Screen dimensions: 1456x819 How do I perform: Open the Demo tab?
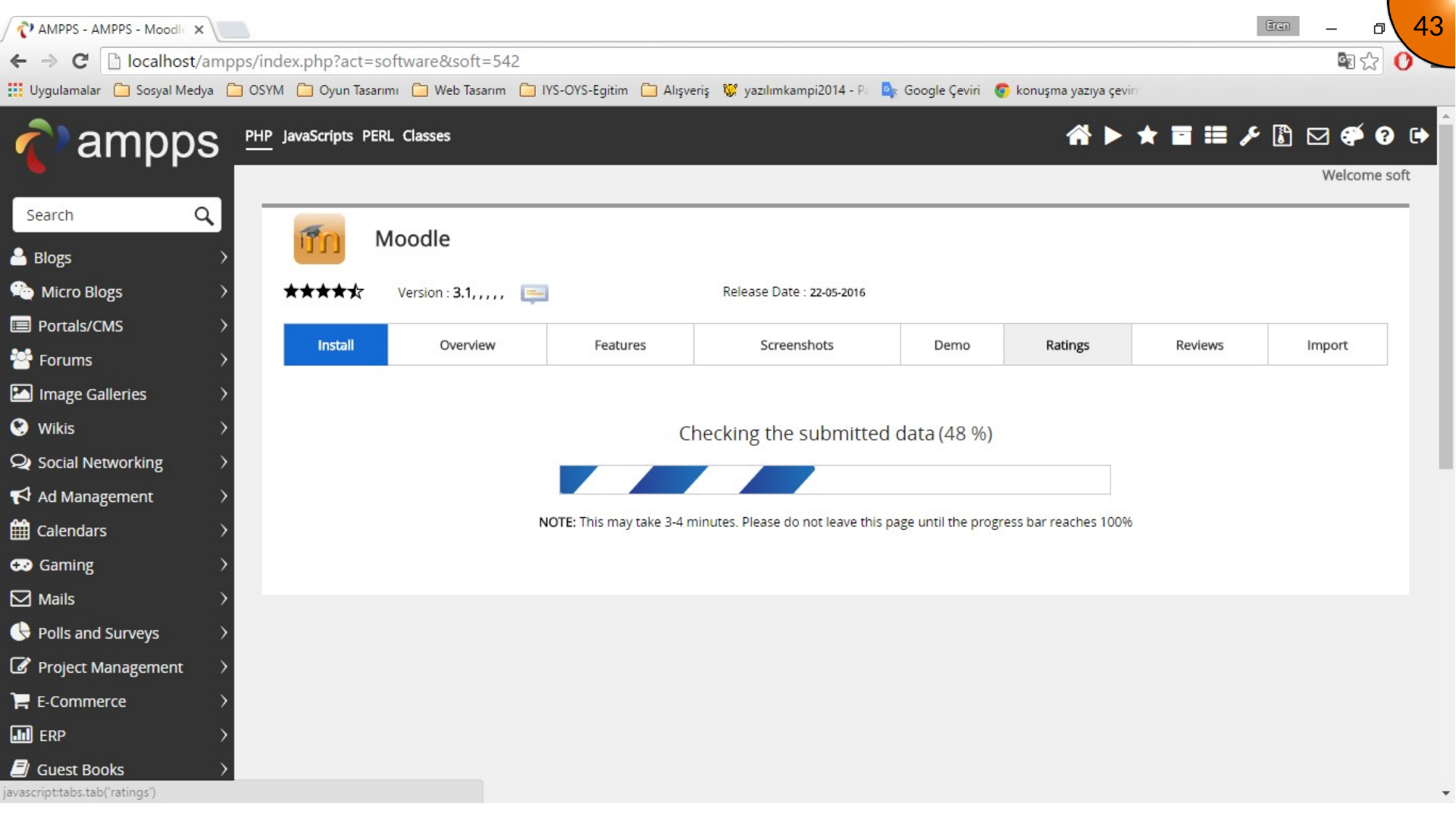tap(952, 345)
